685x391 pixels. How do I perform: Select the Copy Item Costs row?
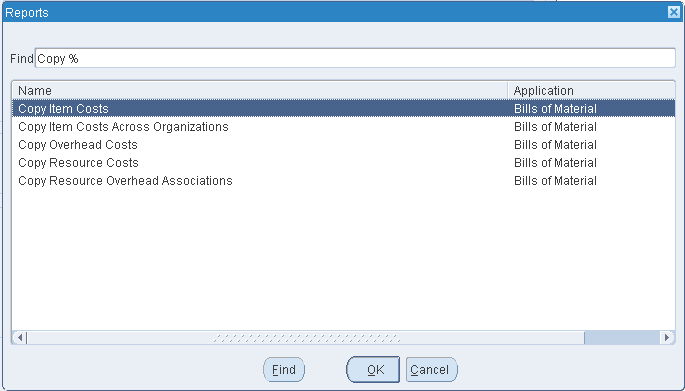pyautogui.click(x=343, y=108)
